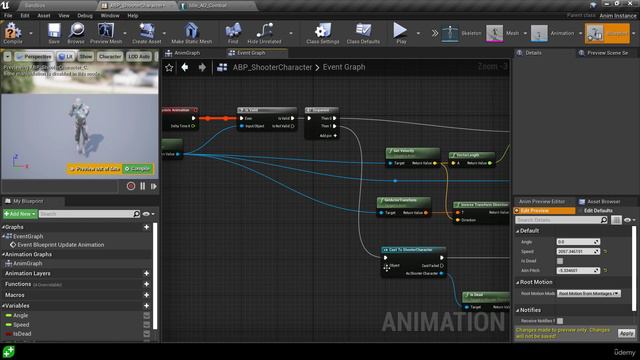Image resolution: width=640 pixels, height=360 pixels.
Task: Collapse the Variables section
Action: 3,306
